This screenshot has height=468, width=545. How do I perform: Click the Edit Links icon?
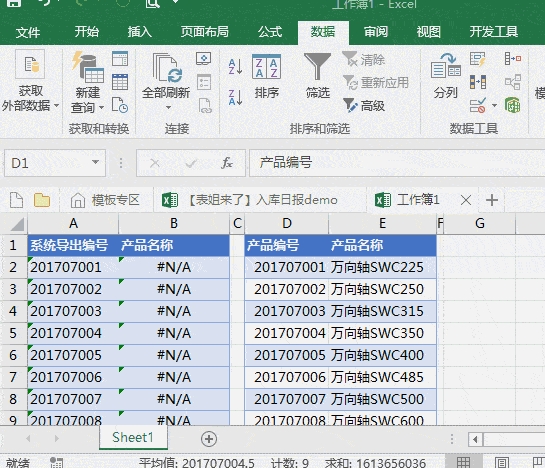[204, 105]
